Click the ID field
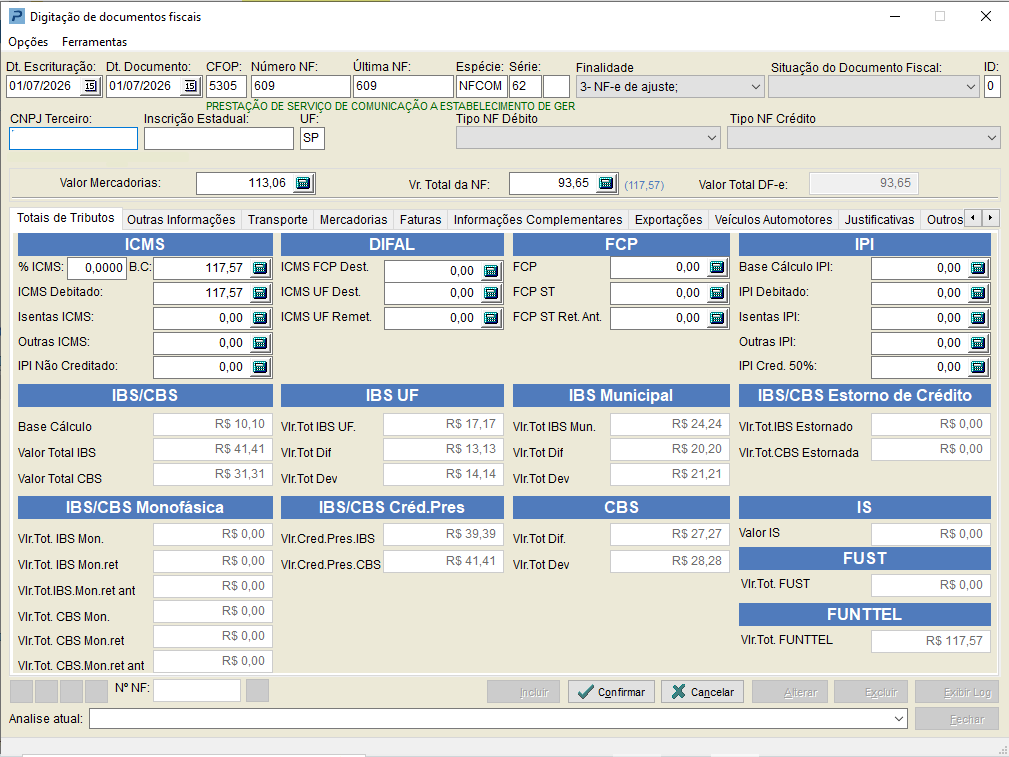This screenshot has width=1009, height=757. pos(992,86)
